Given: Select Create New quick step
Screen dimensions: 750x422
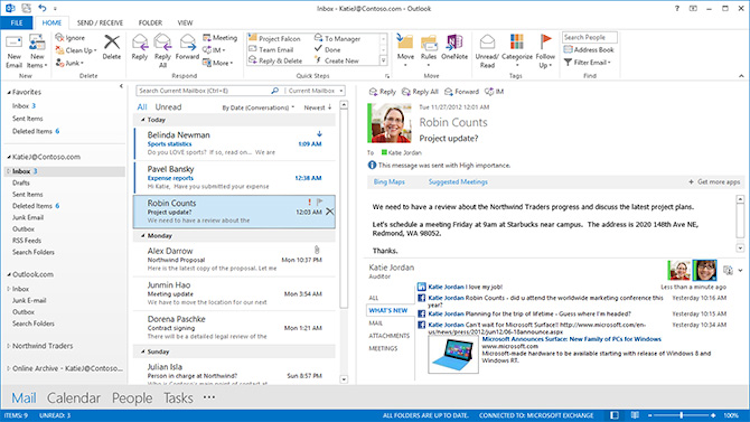Looking at the screenshot, I should point(337,61).
